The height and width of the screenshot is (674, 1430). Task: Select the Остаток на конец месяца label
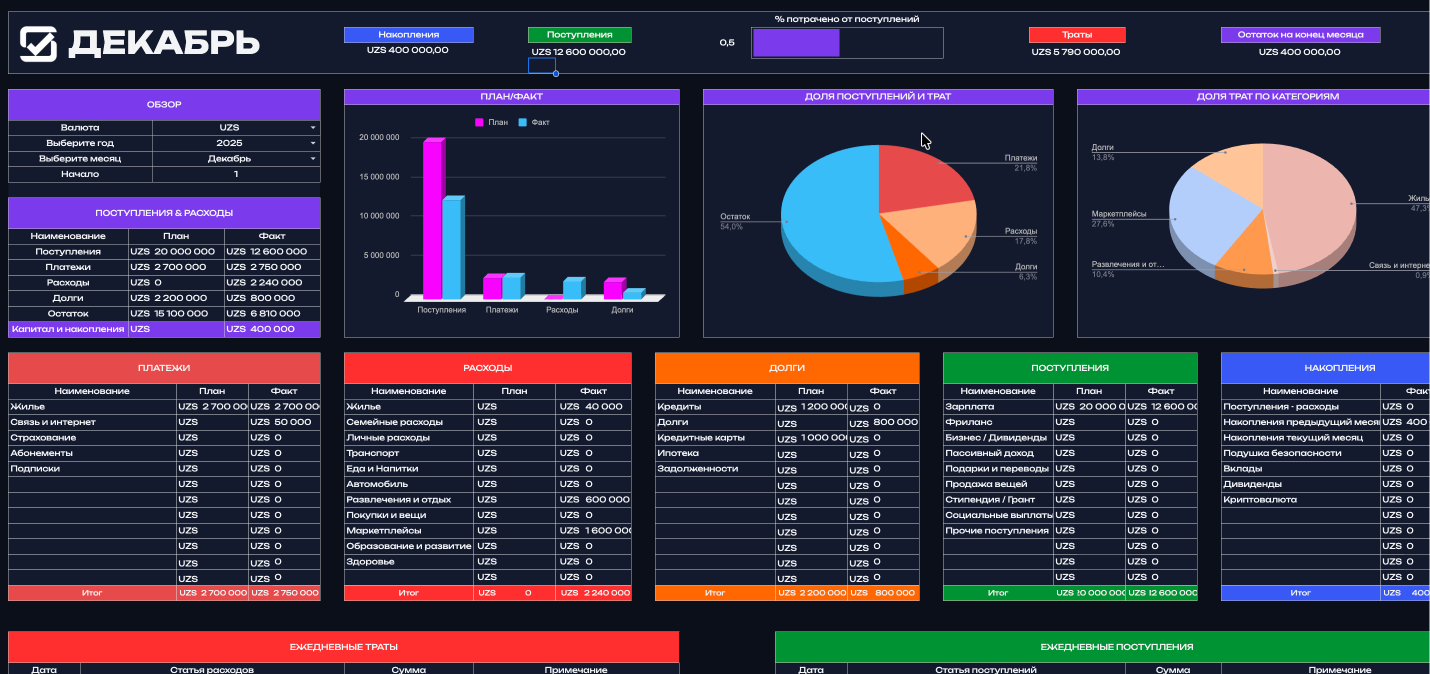pyautogui.click(x=1300, y=35)
